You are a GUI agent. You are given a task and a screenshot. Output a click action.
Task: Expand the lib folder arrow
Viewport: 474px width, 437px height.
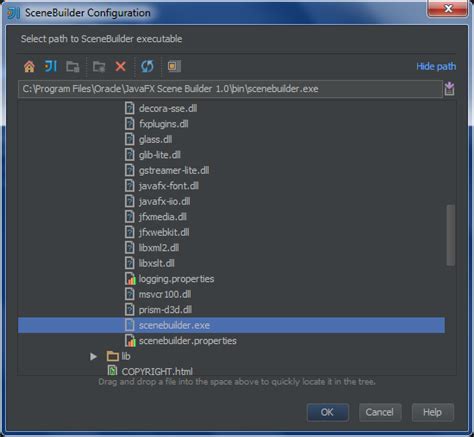(x=94, y=356)
